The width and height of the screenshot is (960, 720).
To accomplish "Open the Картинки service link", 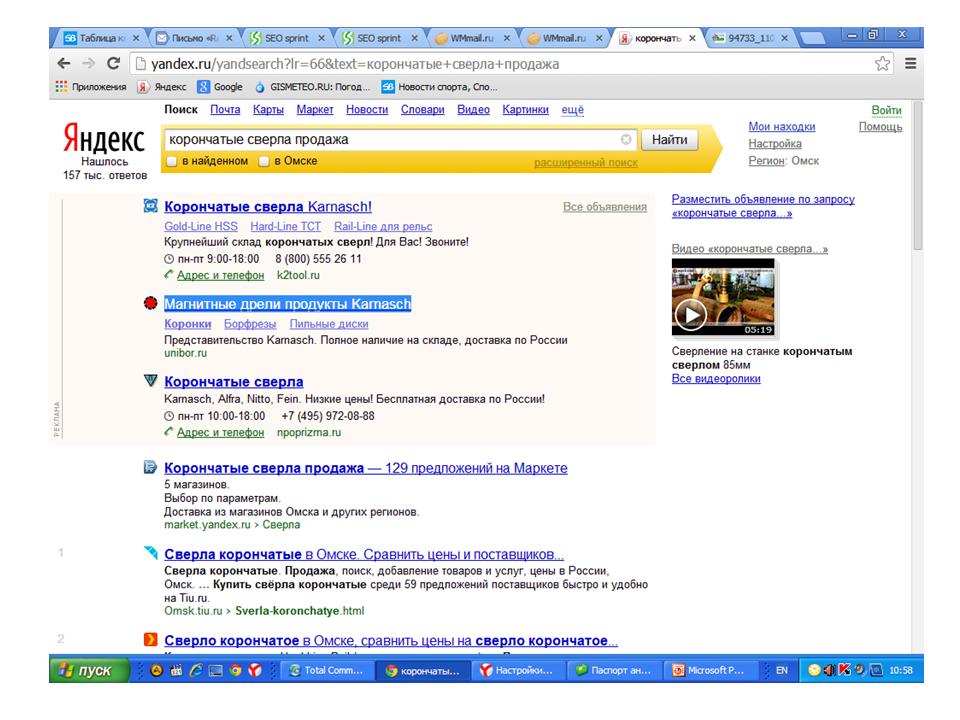I will click(x=525, y=110).
